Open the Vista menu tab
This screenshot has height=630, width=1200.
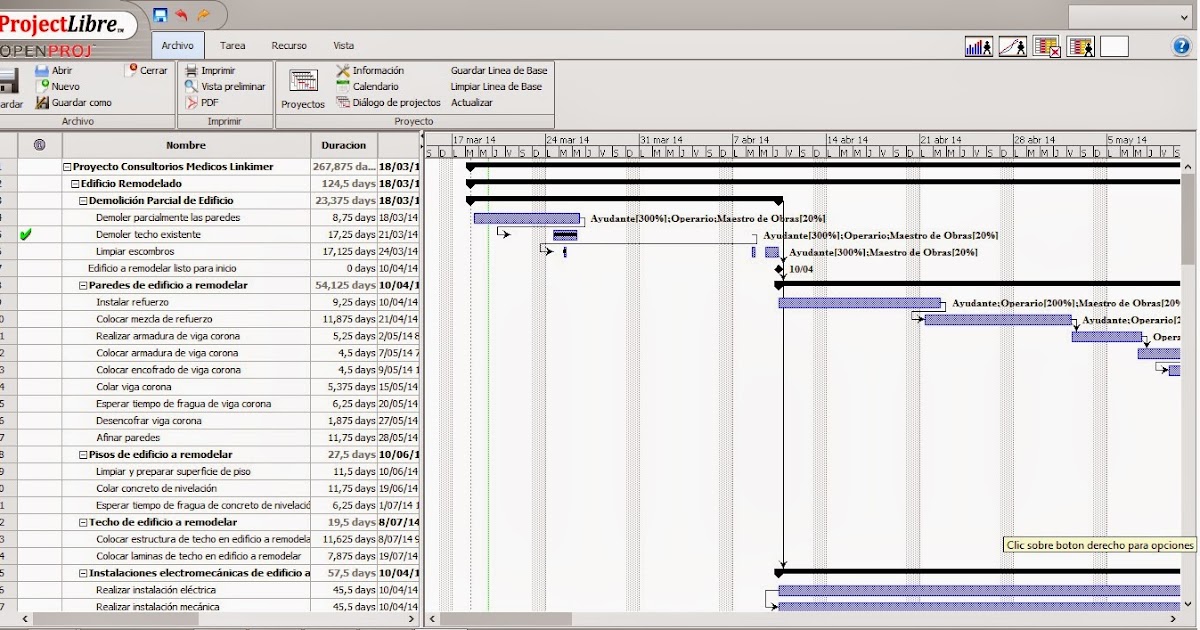pyautogui.click(x=340, y=45)
